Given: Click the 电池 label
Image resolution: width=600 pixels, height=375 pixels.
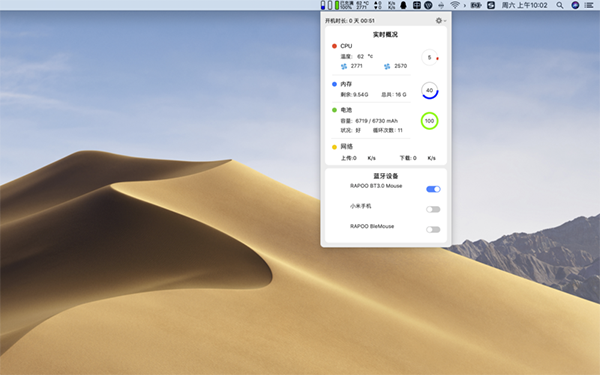Looking at the screenshot, I should pyautogui.click(x=346, y=110).
